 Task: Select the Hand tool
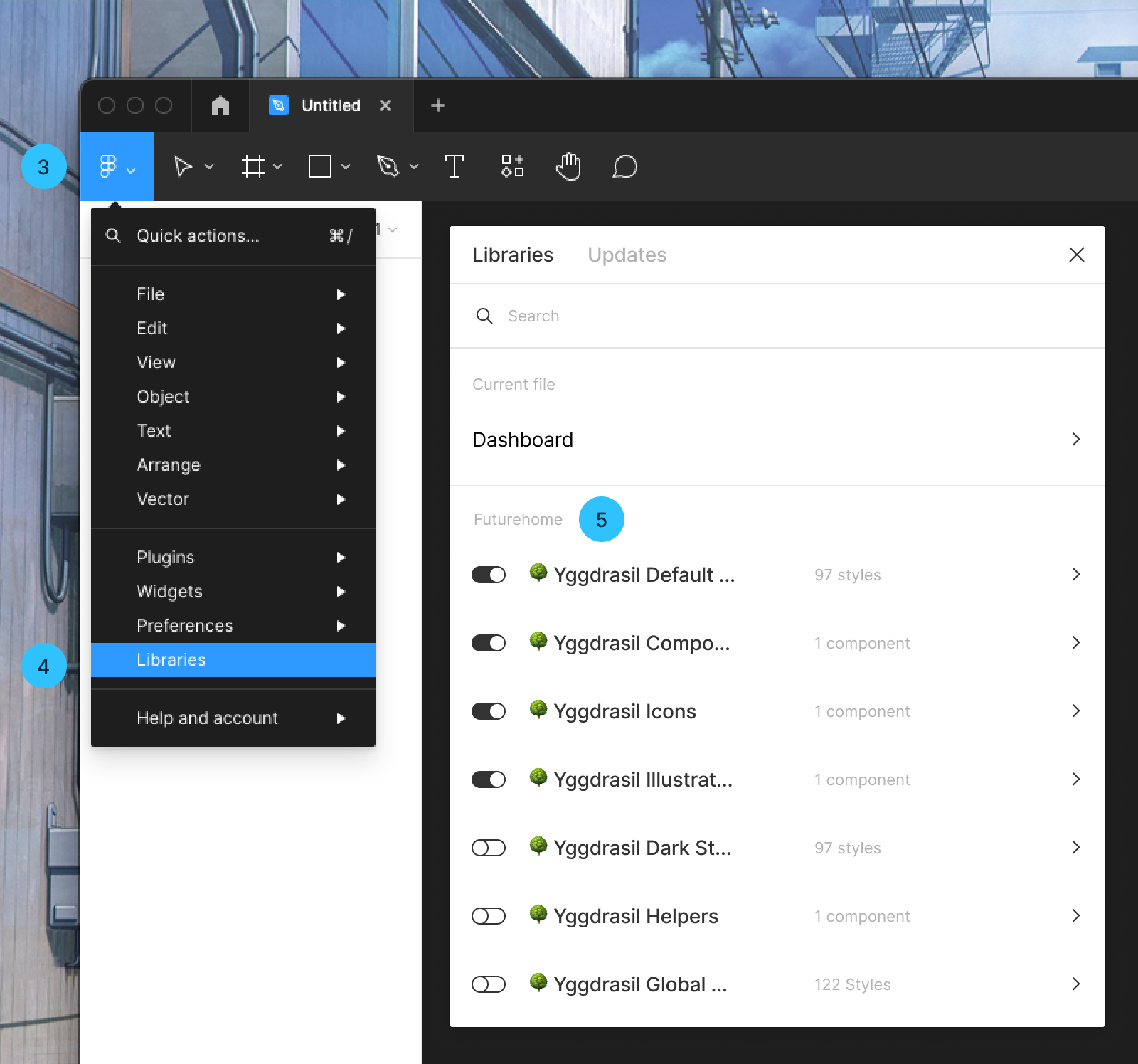tap(568, 166)
